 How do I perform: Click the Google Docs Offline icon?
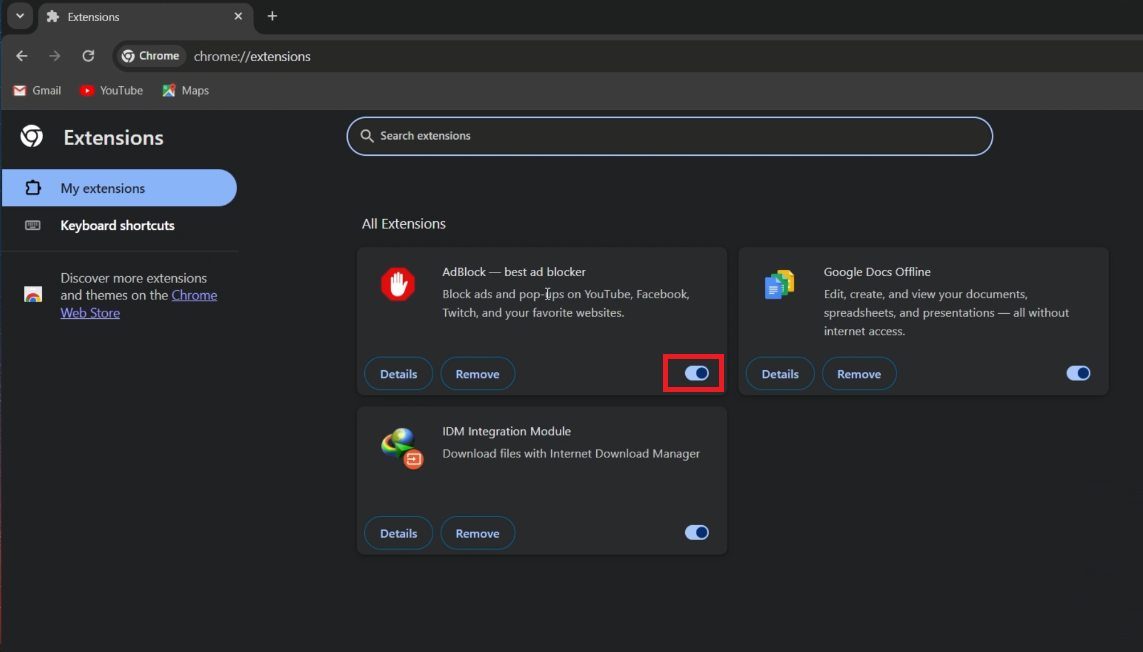(x=779, y=284)
